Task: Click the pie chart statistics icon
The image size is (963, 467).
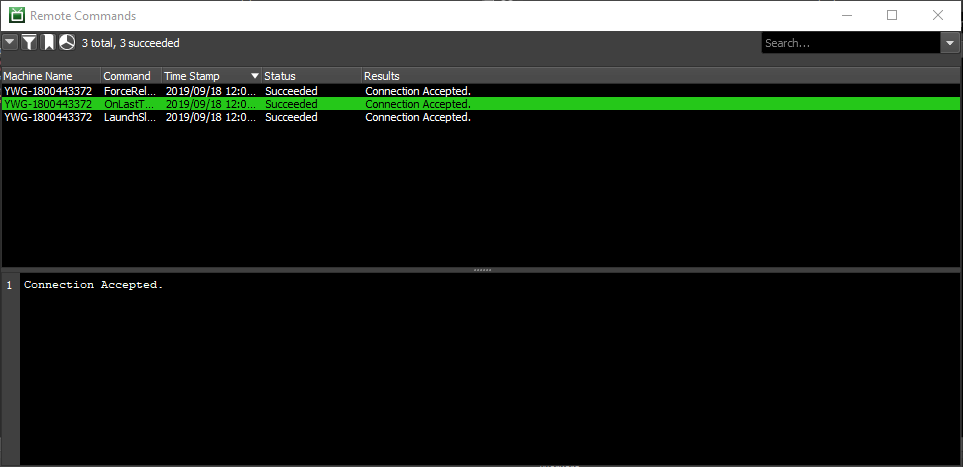Action: pyautogui.click(x=67, y=43)
